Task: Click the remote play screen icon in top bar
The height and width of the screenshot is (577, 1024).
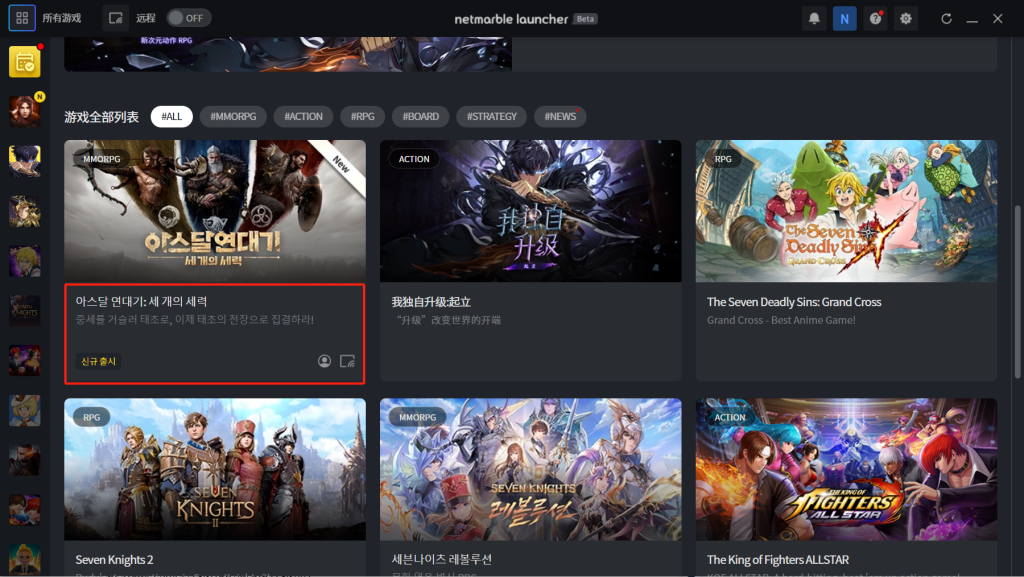Action: (116, 18)
